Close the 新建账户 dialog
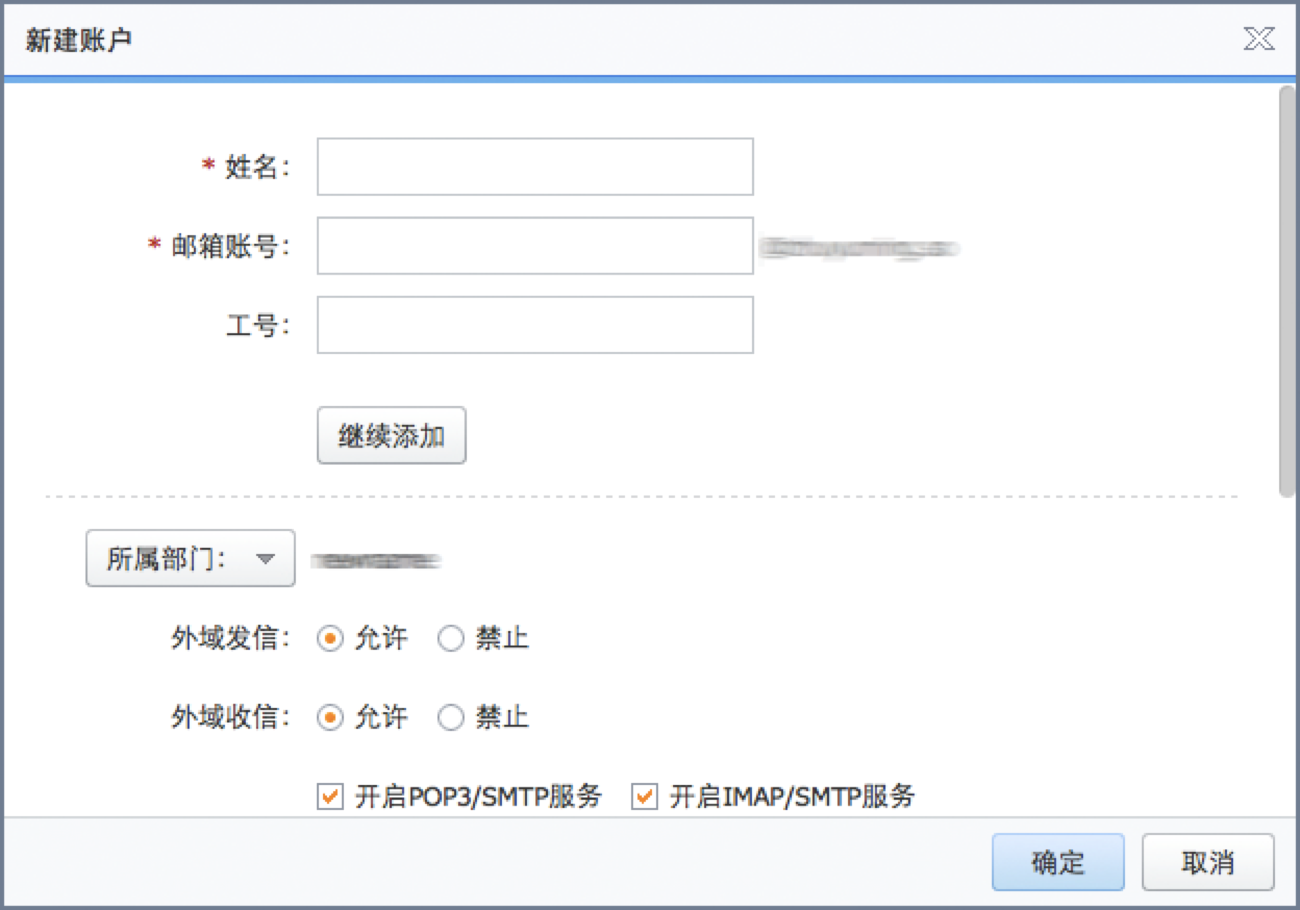The image size is (1300, 910). [x=1258, y=39]
